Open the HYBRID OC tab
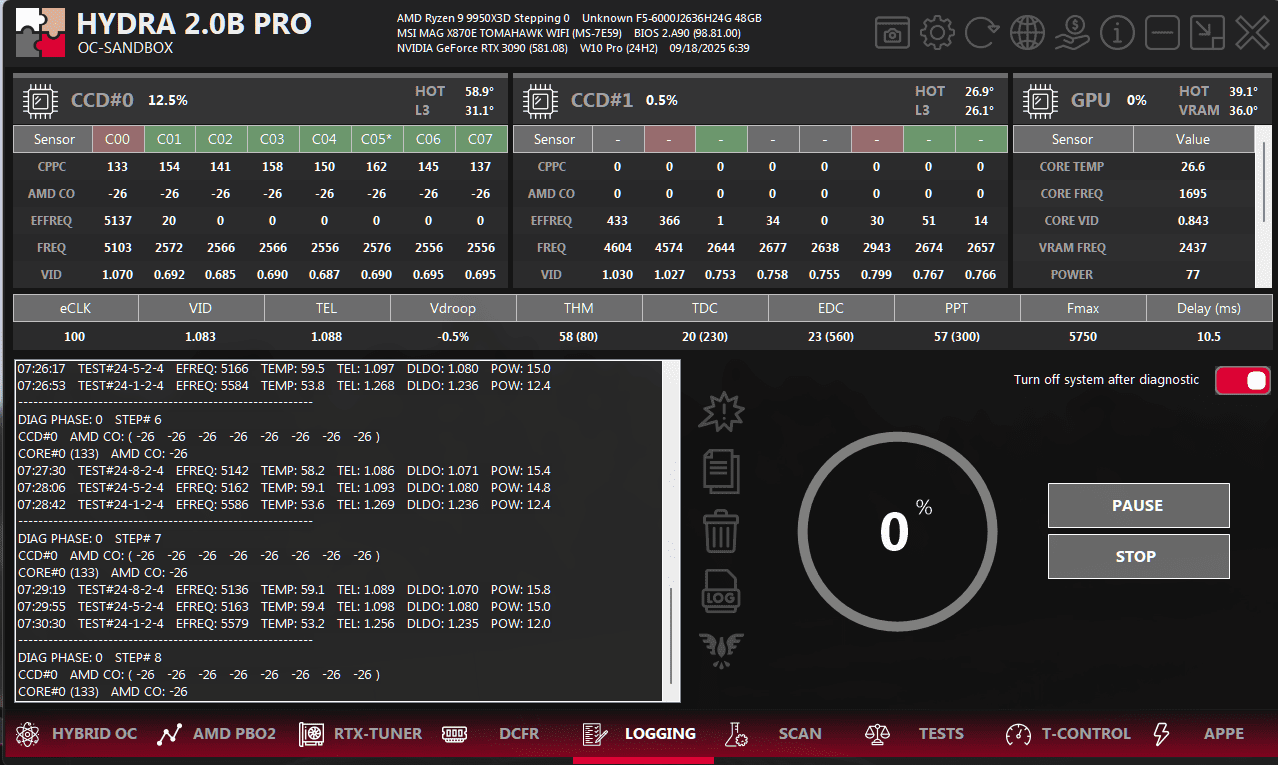This screenshot has height=765, width=1278. pyautogui.click(x=94, y=734)
